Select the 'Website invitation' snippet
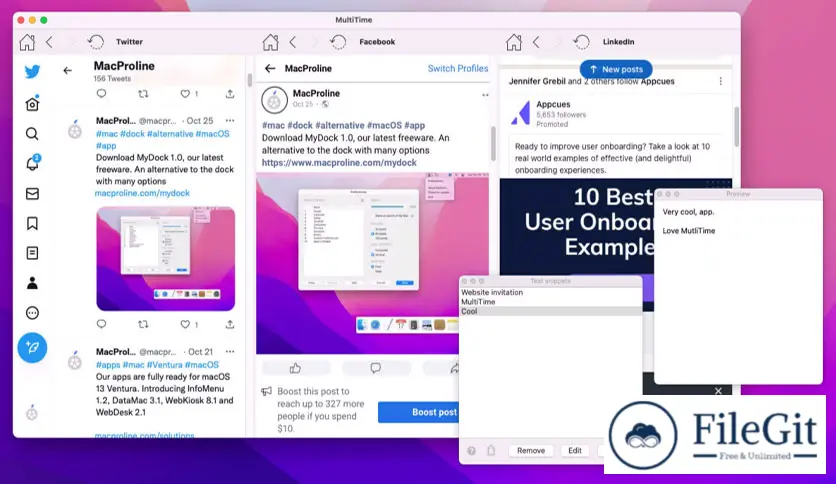The height and width of the screenshot is (484, 836). pos(492,292)
